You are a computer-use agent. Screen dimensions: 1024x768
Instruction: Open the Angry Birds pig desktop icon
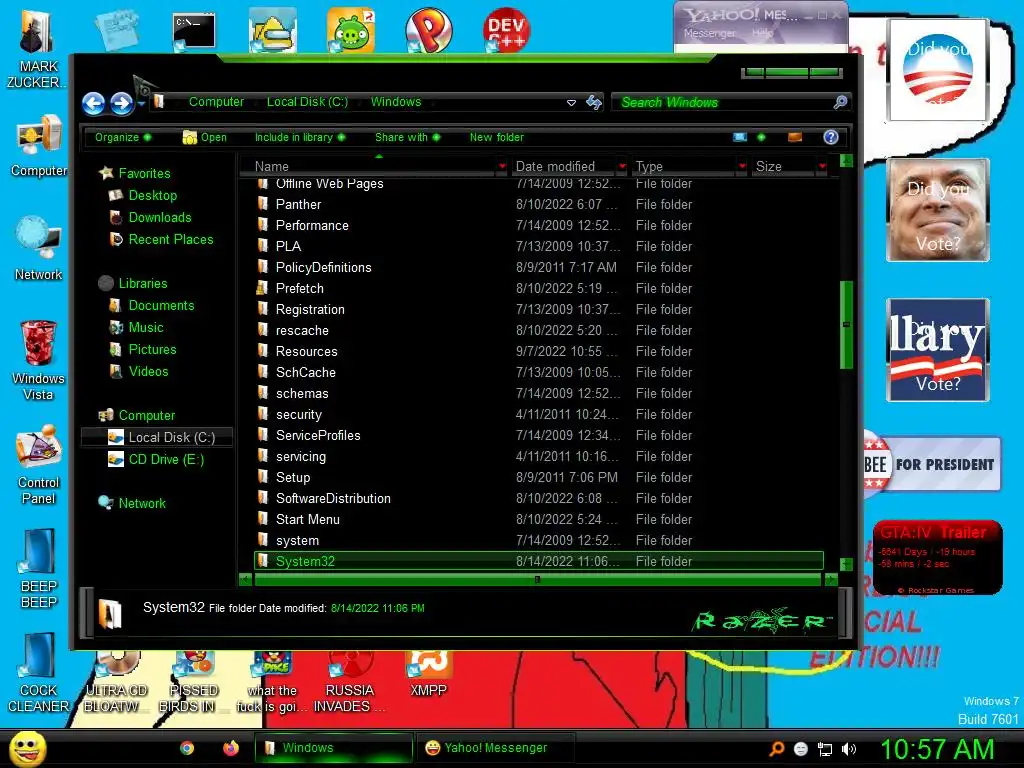(351, 30)
